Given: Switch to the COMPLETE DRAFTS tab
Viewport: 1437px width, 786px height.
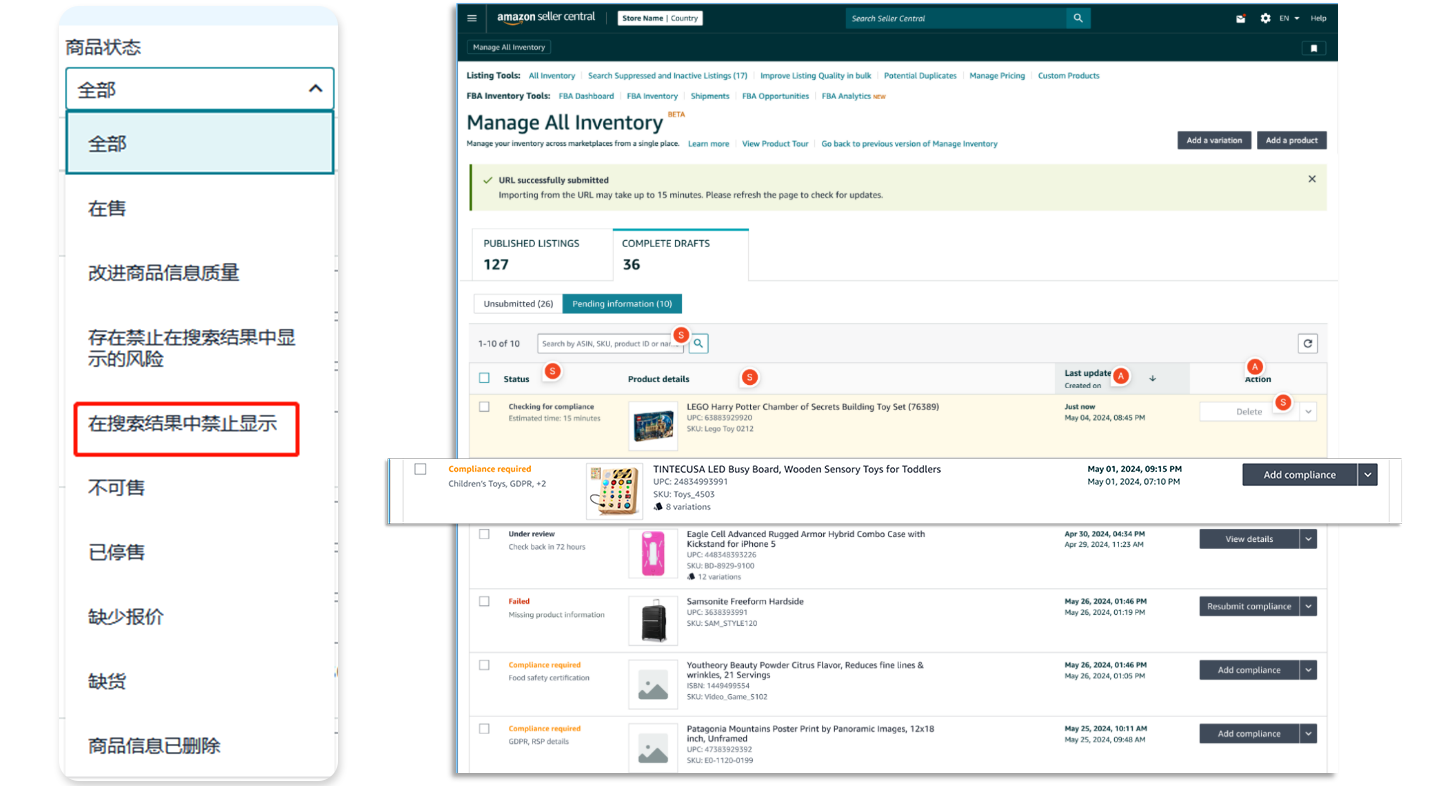Looking at the screenshot, I should point(680,255).
